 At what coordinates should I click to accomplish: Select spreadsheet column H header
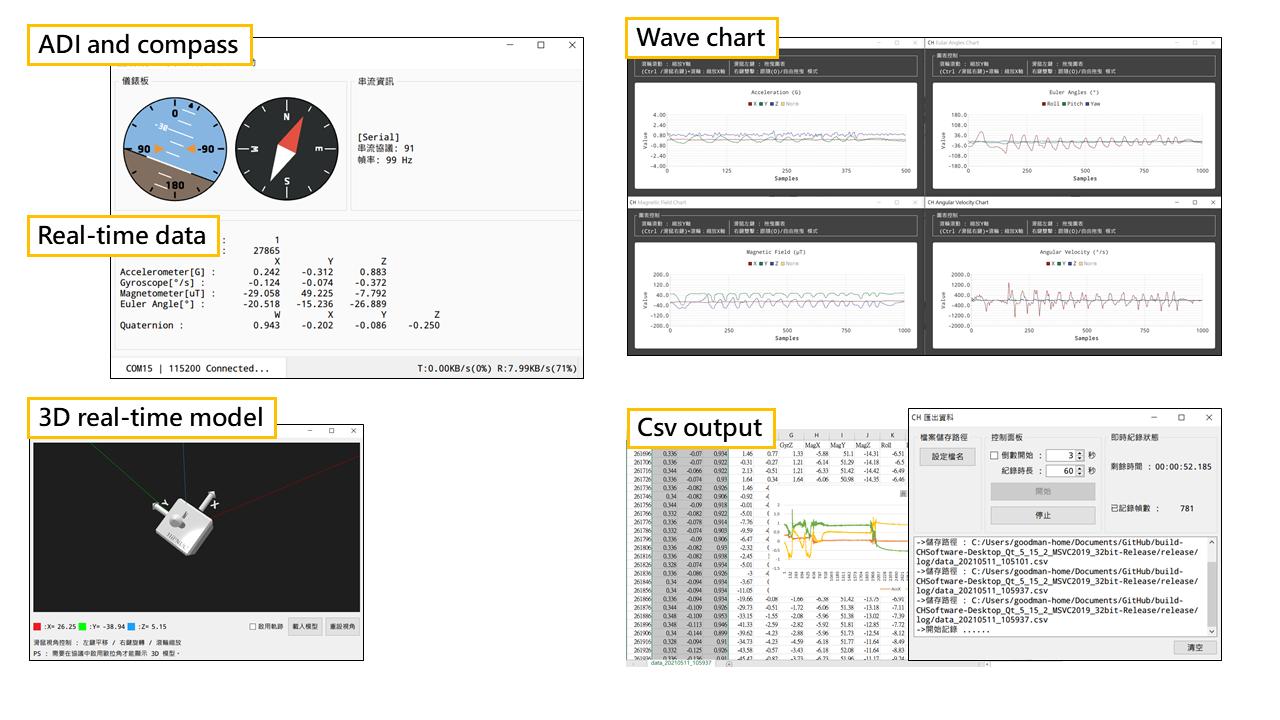tap(817, 435)
